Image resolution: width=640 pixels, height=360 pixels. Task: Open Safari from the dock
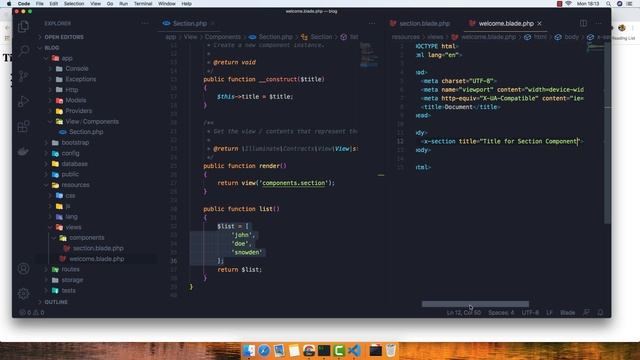coord(264,350)
